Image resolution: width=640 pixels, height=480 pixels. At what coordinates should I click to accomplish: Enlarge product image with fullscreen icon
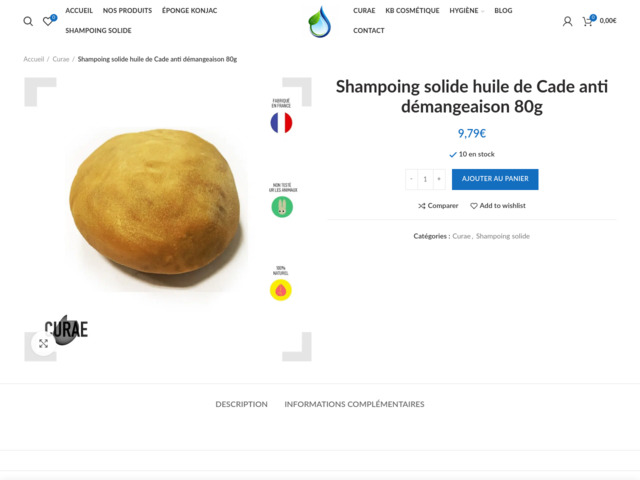(43, 343)
